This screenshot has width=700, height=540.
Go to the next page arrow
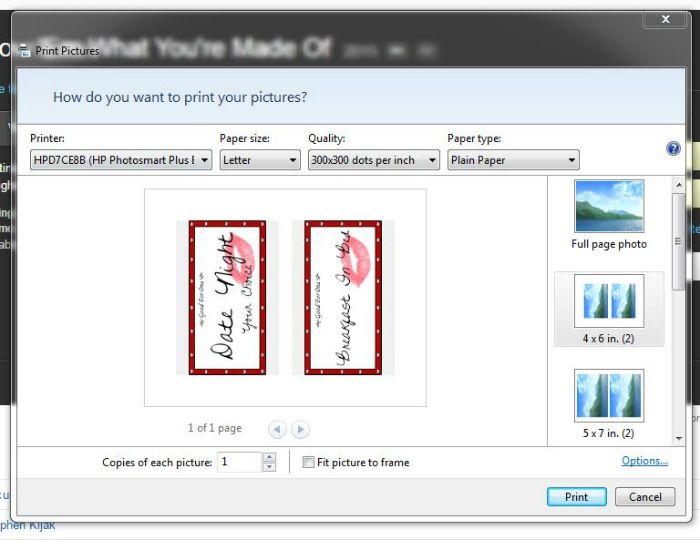(300, 429)
